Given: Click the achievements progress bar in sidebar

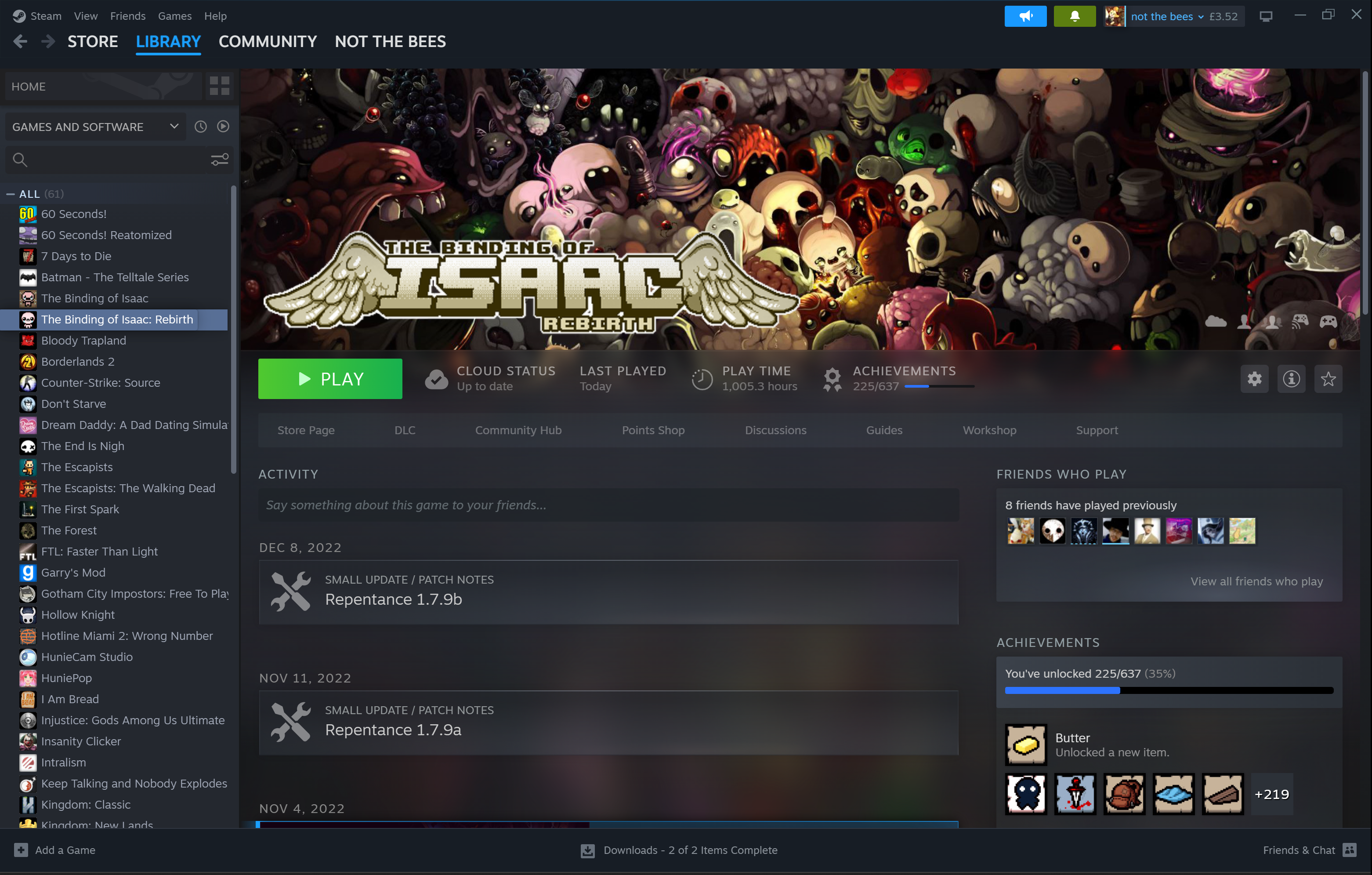Looking at the screenshot, I should pyautogui.click(x=1169, y=690).
